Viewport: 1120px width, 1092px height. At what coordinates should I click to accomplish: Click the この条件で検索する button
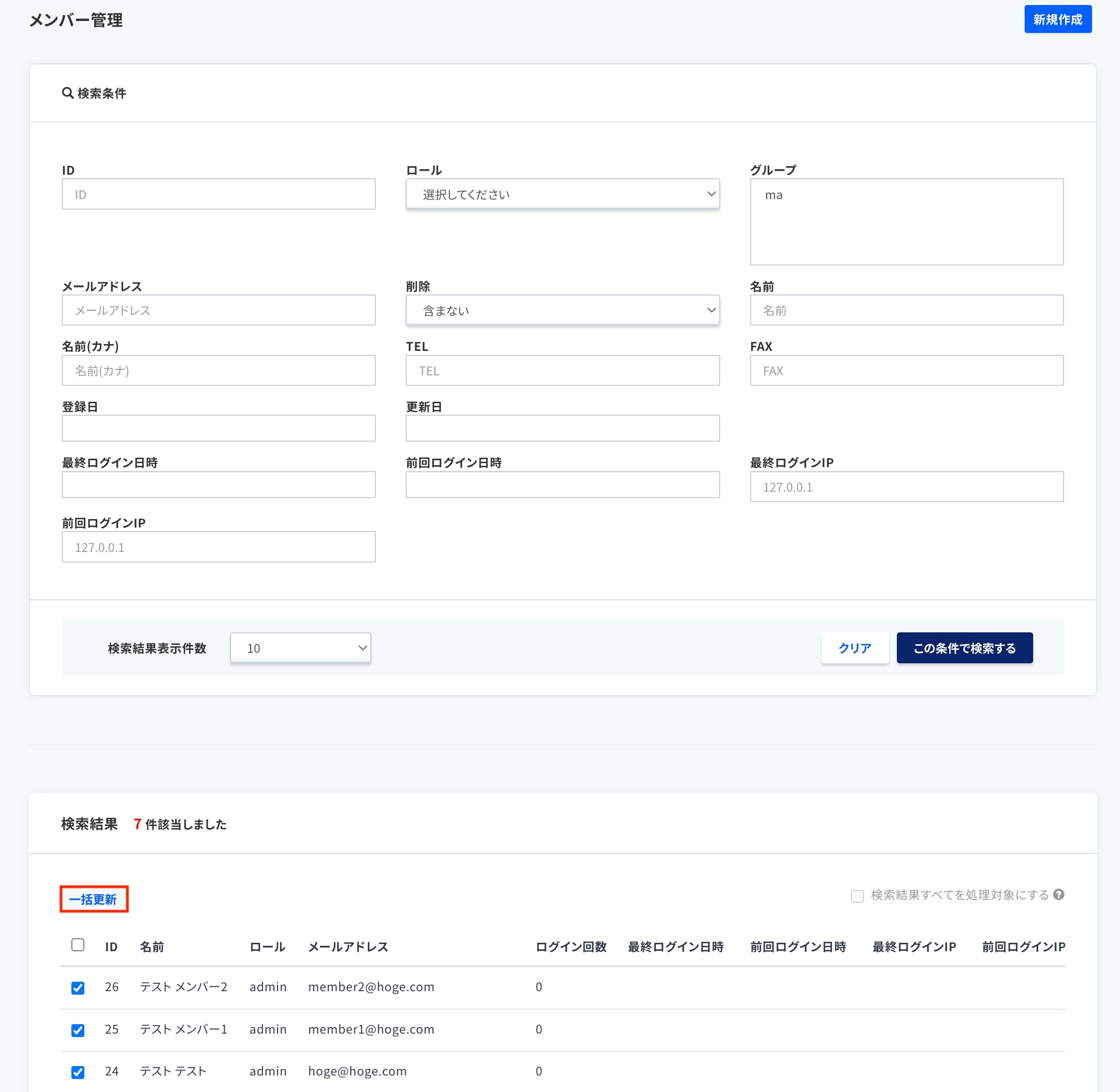(964, 647)
